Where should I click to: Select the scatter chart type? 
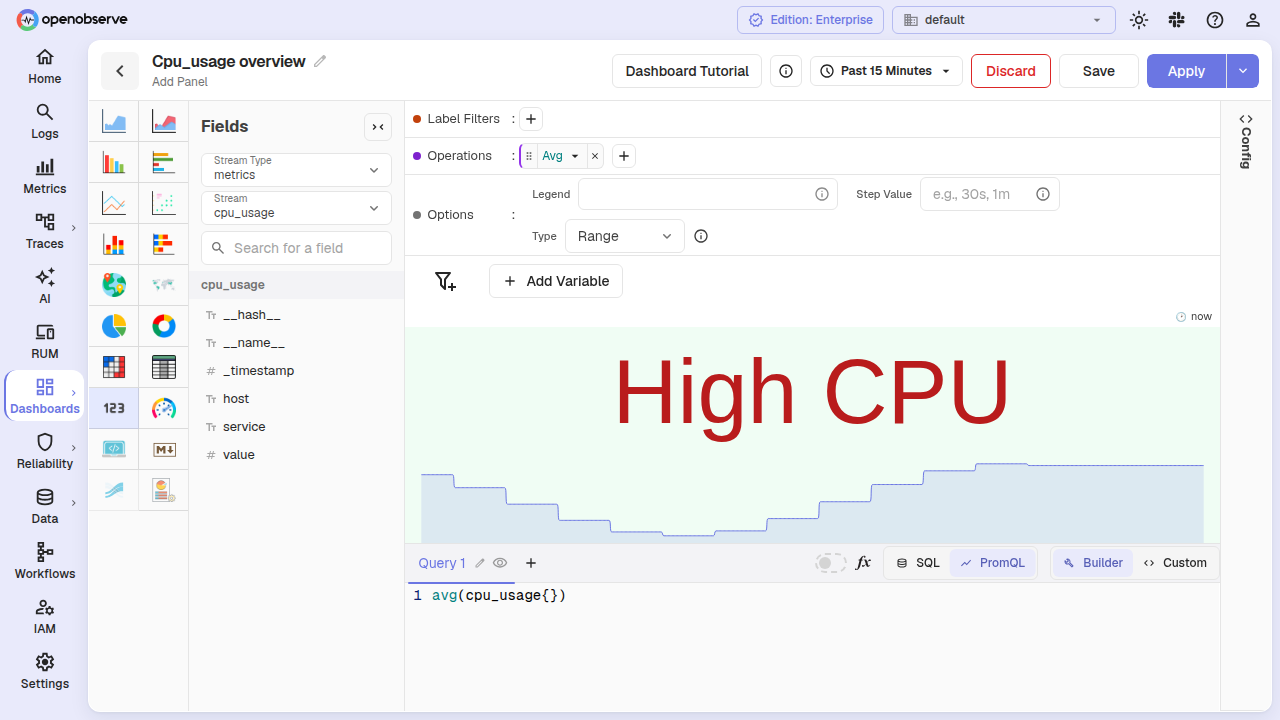tap(164, 203)
